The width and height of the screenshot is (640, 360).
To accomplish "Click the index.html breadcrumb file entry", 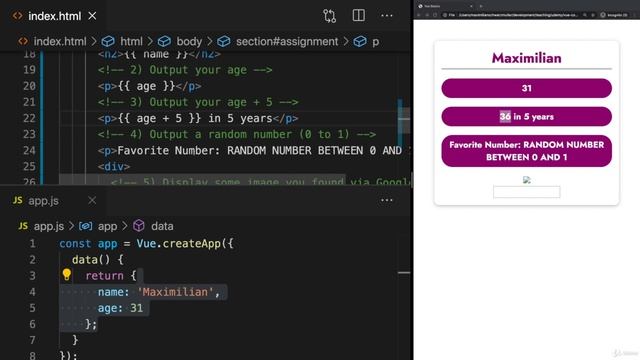I will (x=60, y=42).
